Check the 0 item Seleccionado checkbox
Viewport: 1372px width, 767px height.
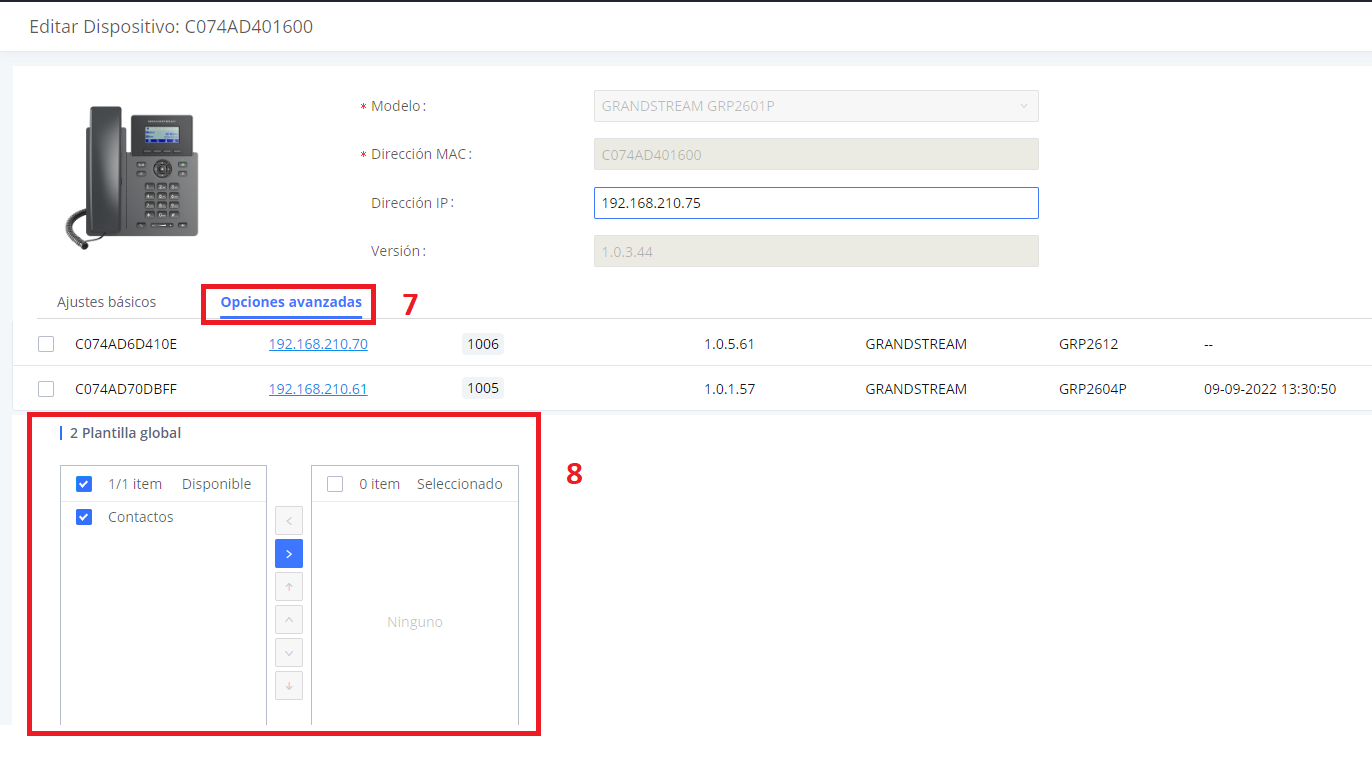(x=334, y=483)
